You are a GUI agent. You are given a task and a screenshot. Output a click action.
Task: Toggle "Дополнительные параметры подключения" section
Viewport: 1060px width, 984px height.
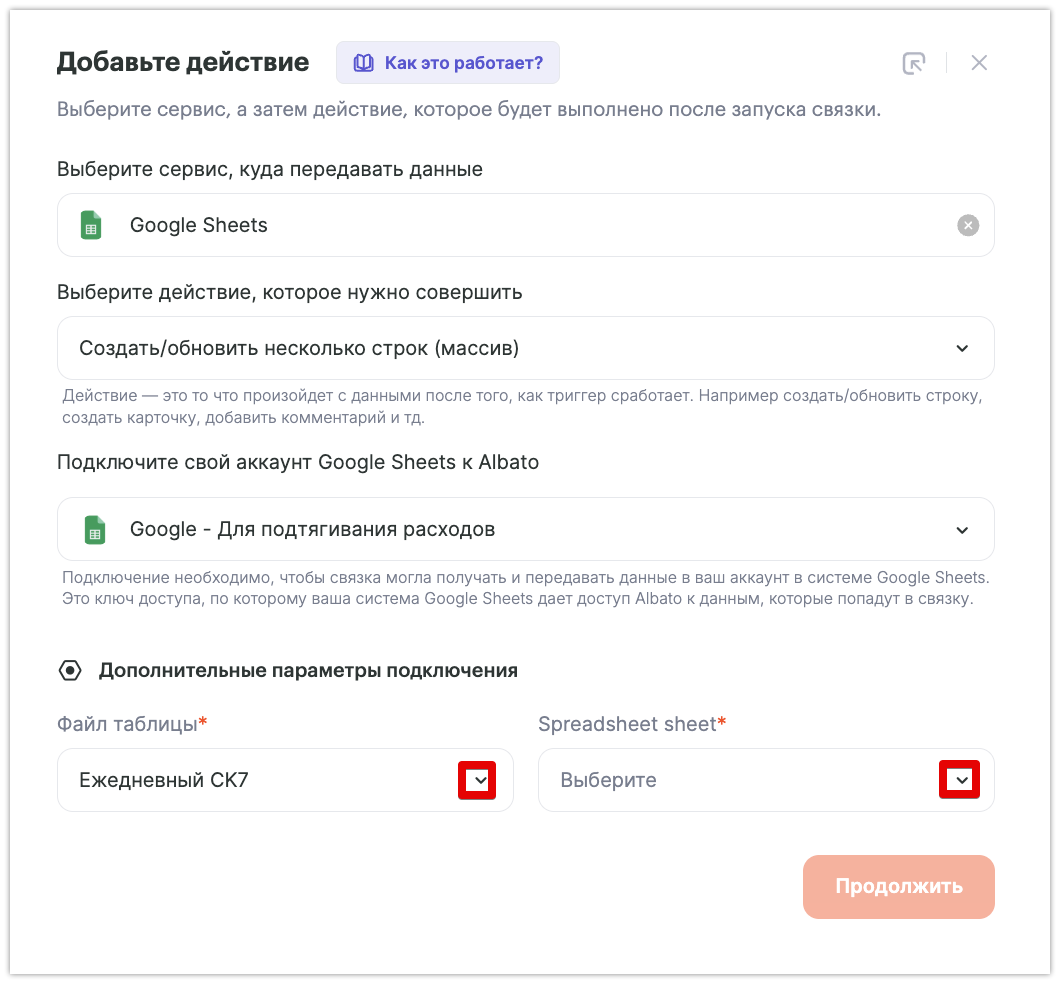[308, 670]
